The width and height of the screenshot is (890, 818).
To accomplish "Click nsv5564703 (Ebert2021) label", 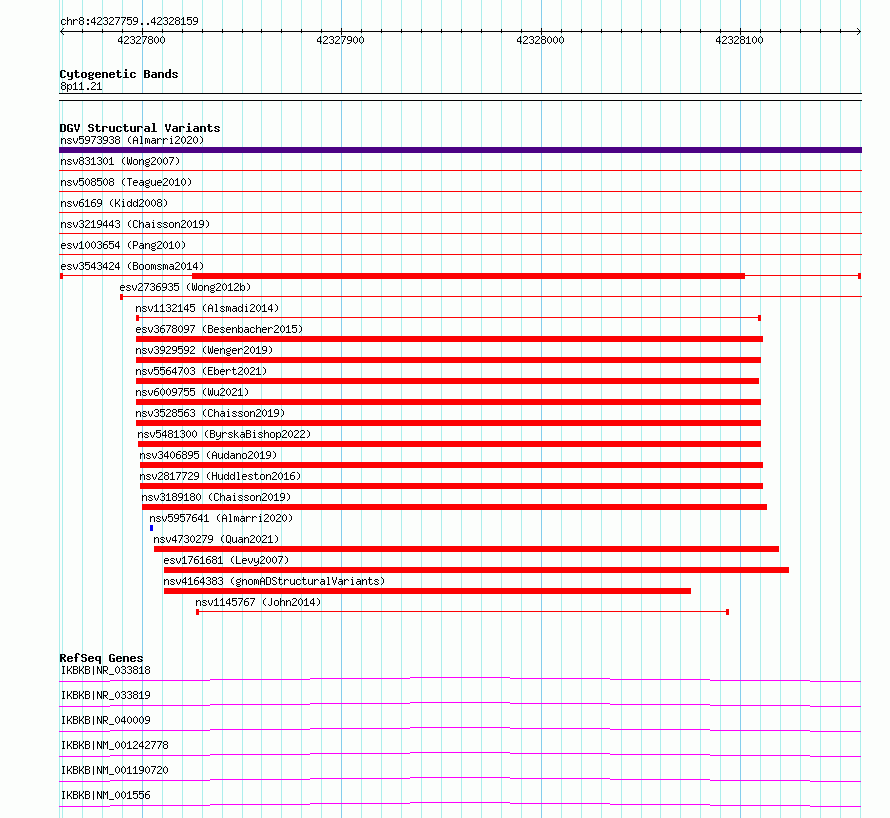I will coord(201,371).
